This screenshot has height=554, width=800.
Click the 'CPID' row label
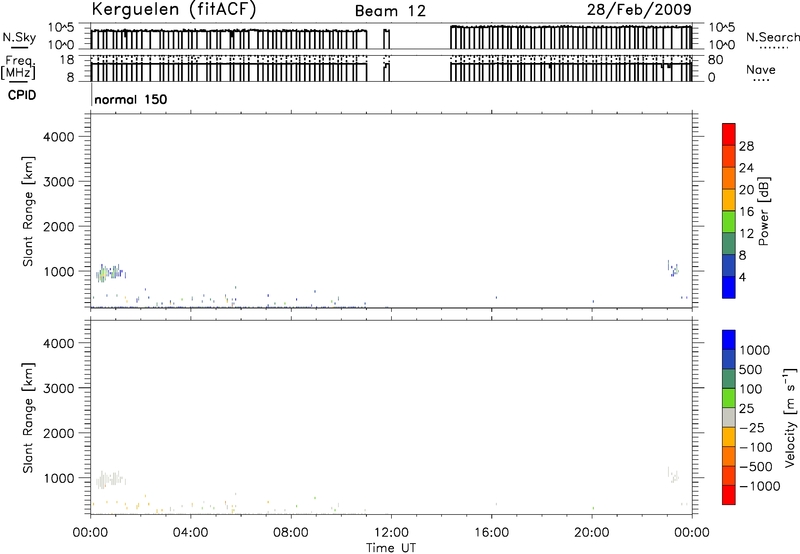tap(22, 95)
